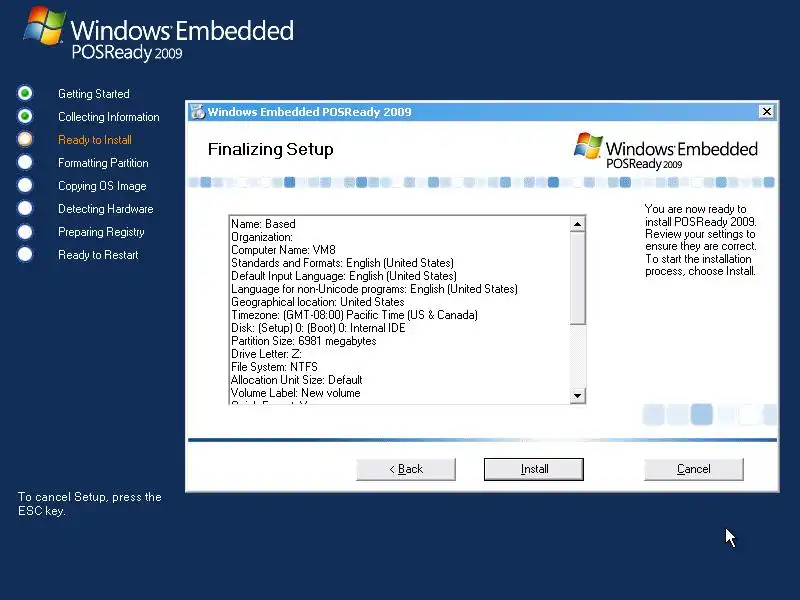Cancel the setup wizard
800x600 pixels.
693,469
